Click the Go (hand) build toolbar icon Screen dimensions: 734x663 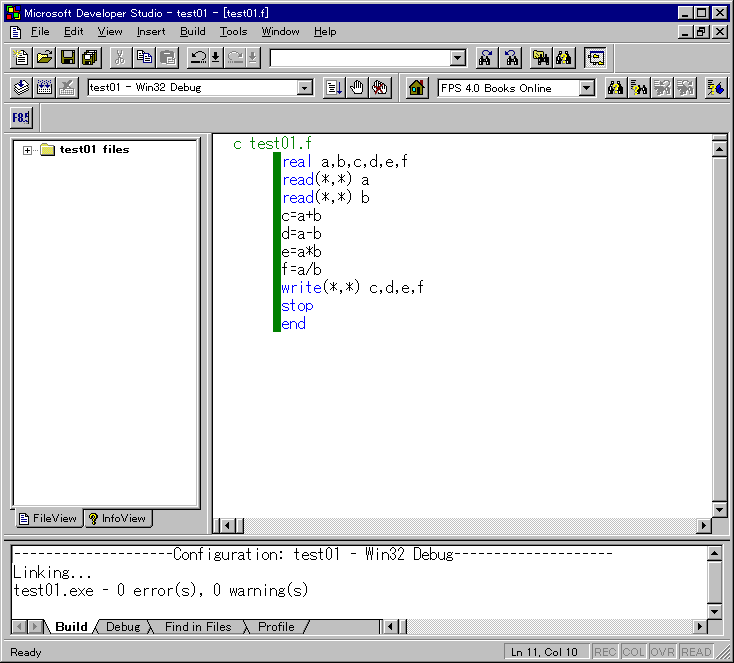pyautogui.click(x=357, y=88)
